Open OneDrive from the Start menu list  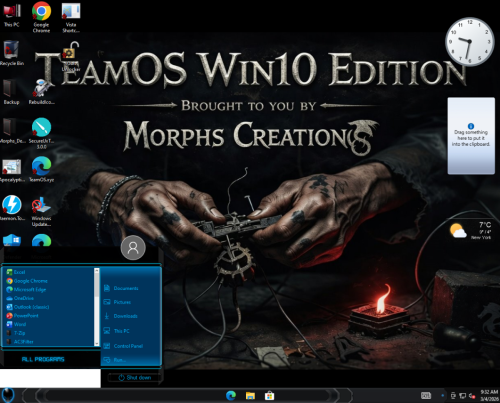[x=50, y=298]
